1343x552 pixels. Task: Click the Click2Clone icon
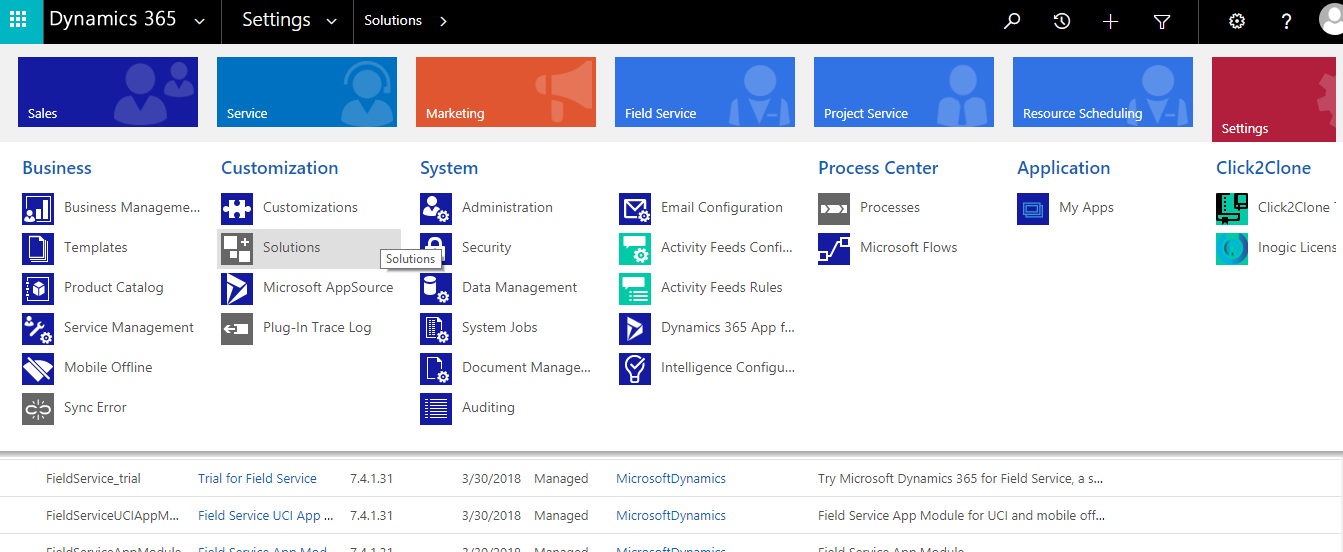point(1232,209)
